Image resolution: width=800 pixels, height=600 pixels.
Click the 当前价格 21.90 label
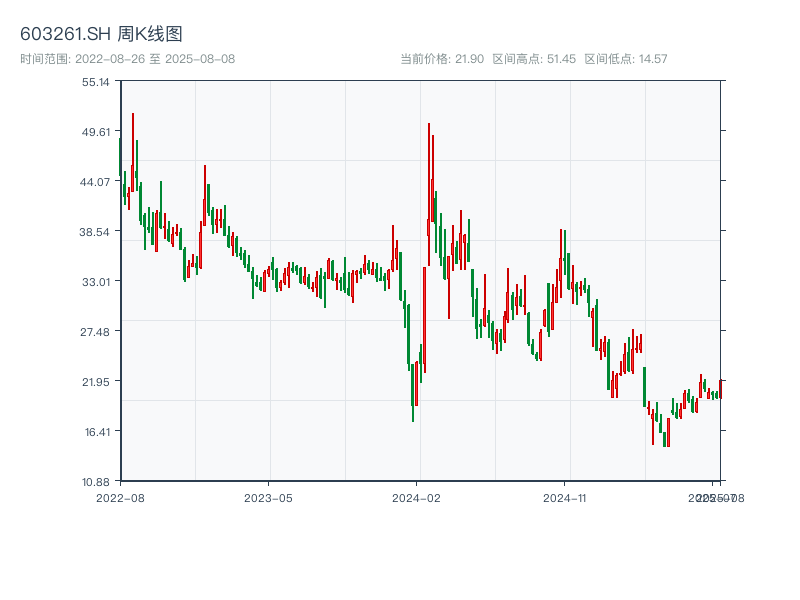point(441,59)
